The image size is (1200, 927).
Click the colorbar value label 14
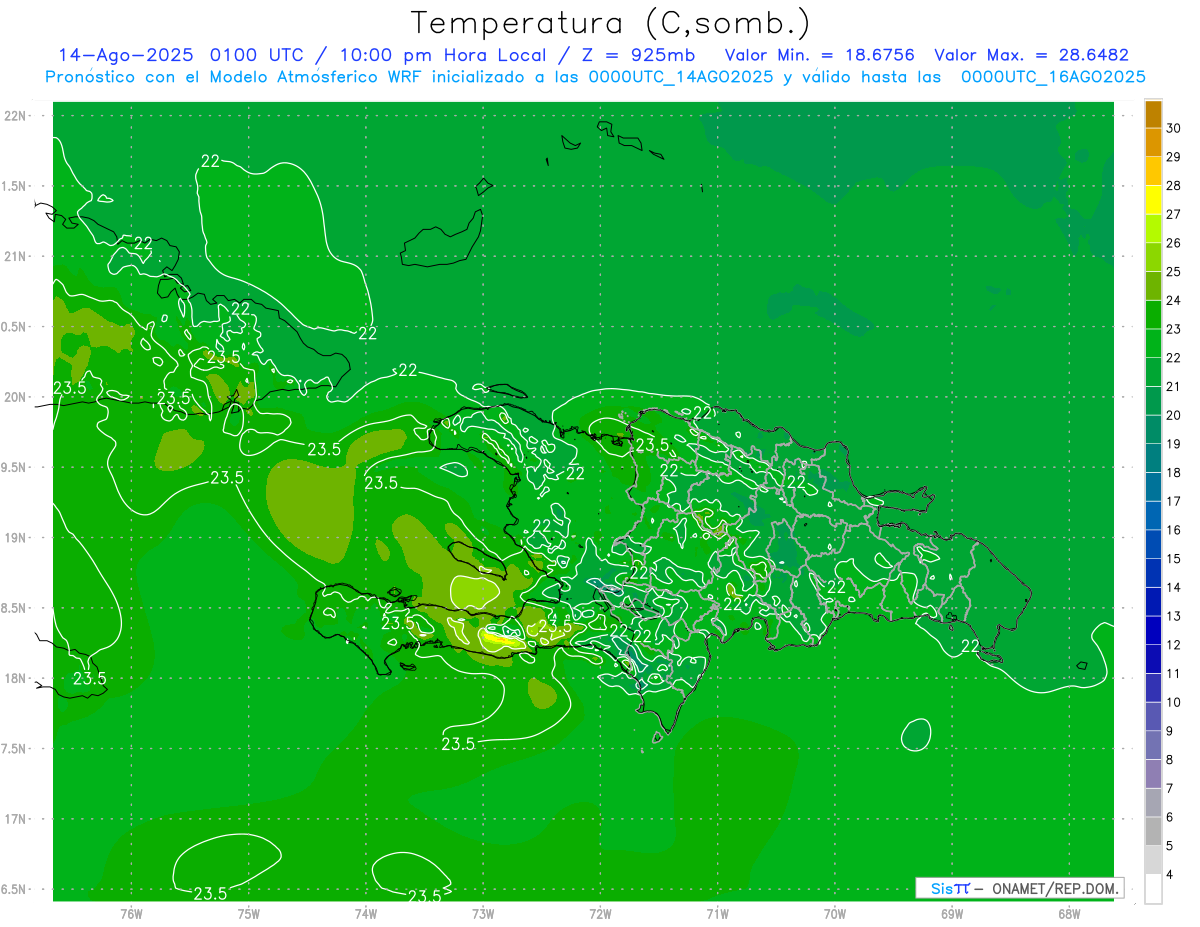(x=1174, y=587)
